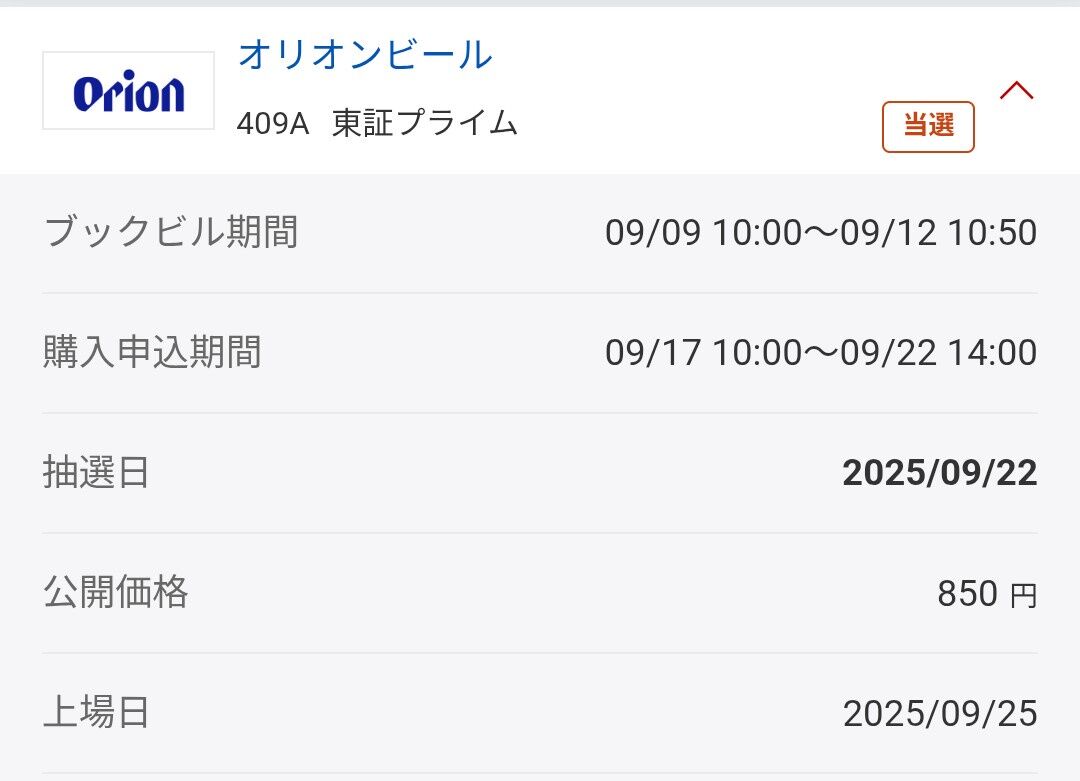Collapse the オリオンビール details chevron
The image size is (1080, 781).
(1016, 91)
